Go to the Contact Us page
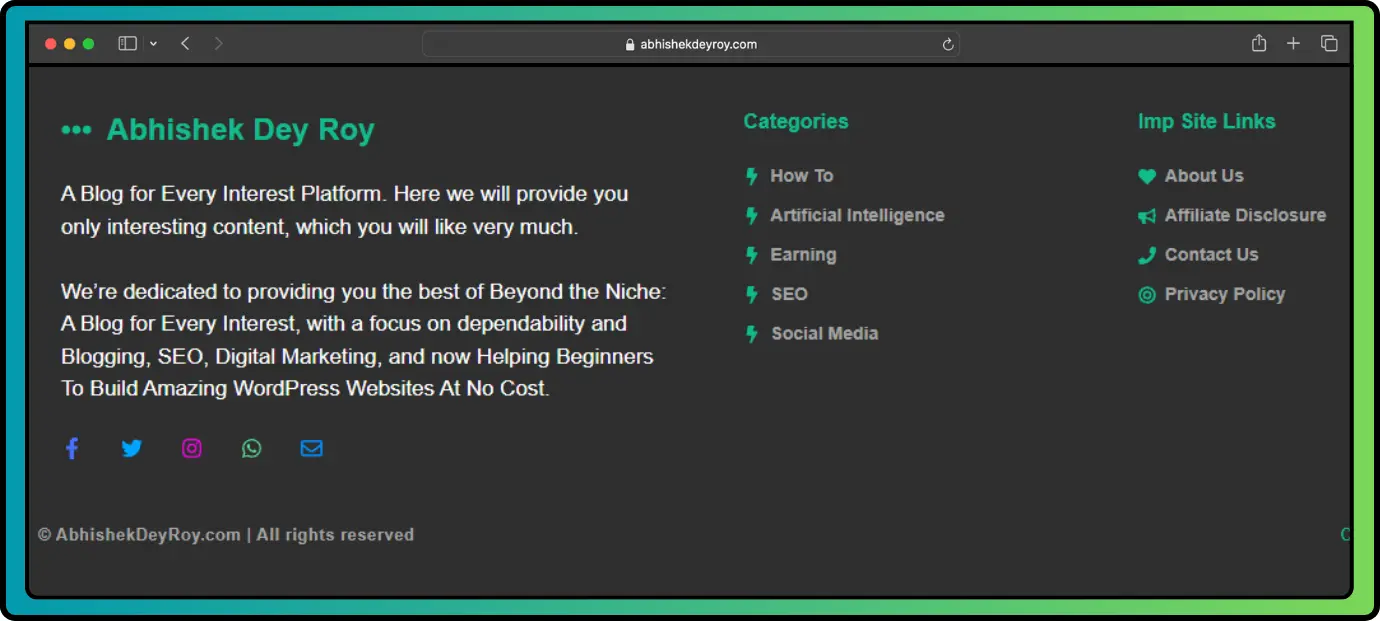1380x621 pixels. coord(1212,255)
